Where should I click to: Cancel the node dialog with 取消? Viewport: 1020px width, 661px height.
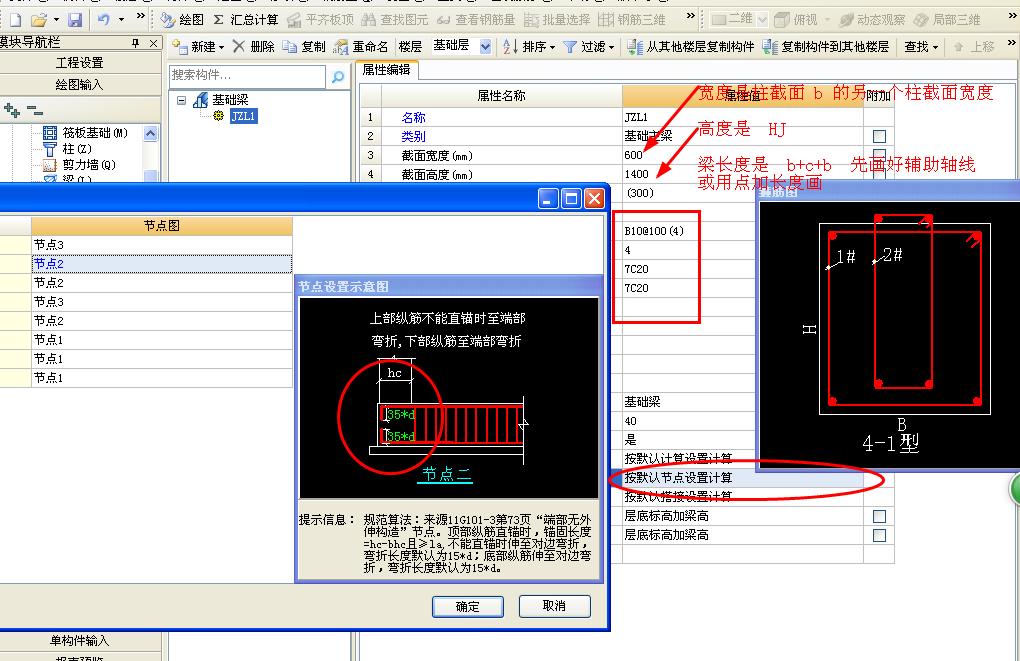point(554,606)
